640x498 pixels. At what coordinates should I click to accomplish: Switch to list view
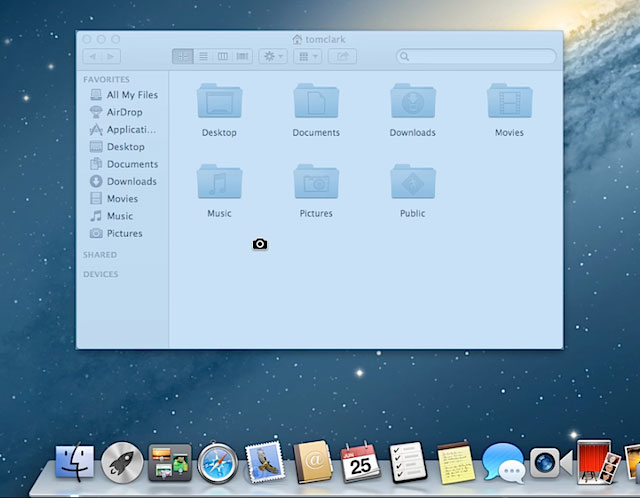203,56
